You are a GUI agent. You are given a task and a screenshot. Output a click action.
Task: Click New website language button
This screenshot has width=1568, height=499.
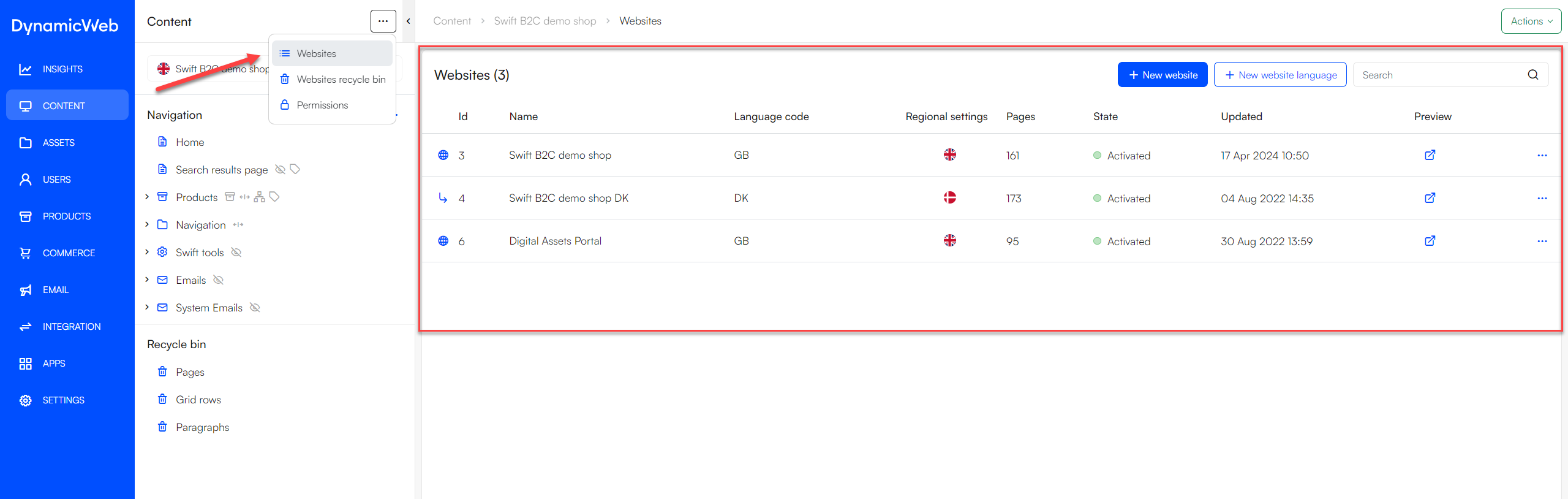1280,75
